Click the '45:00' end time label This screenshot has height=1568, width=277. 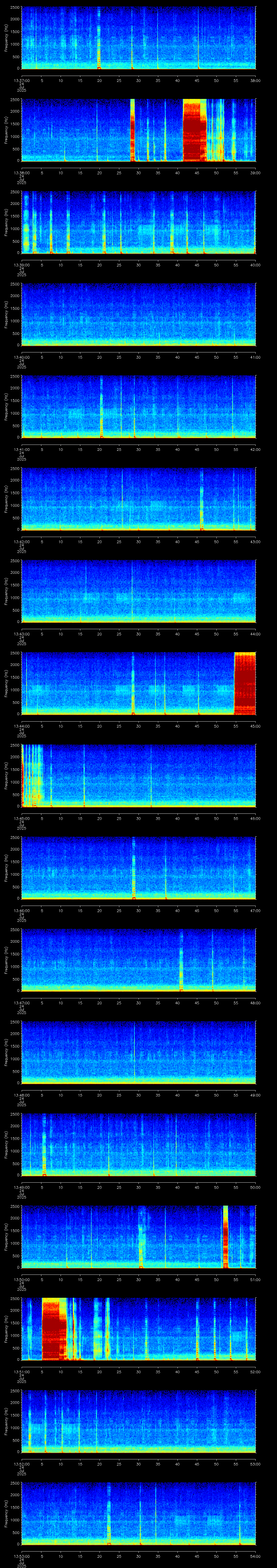click(255, 726)
